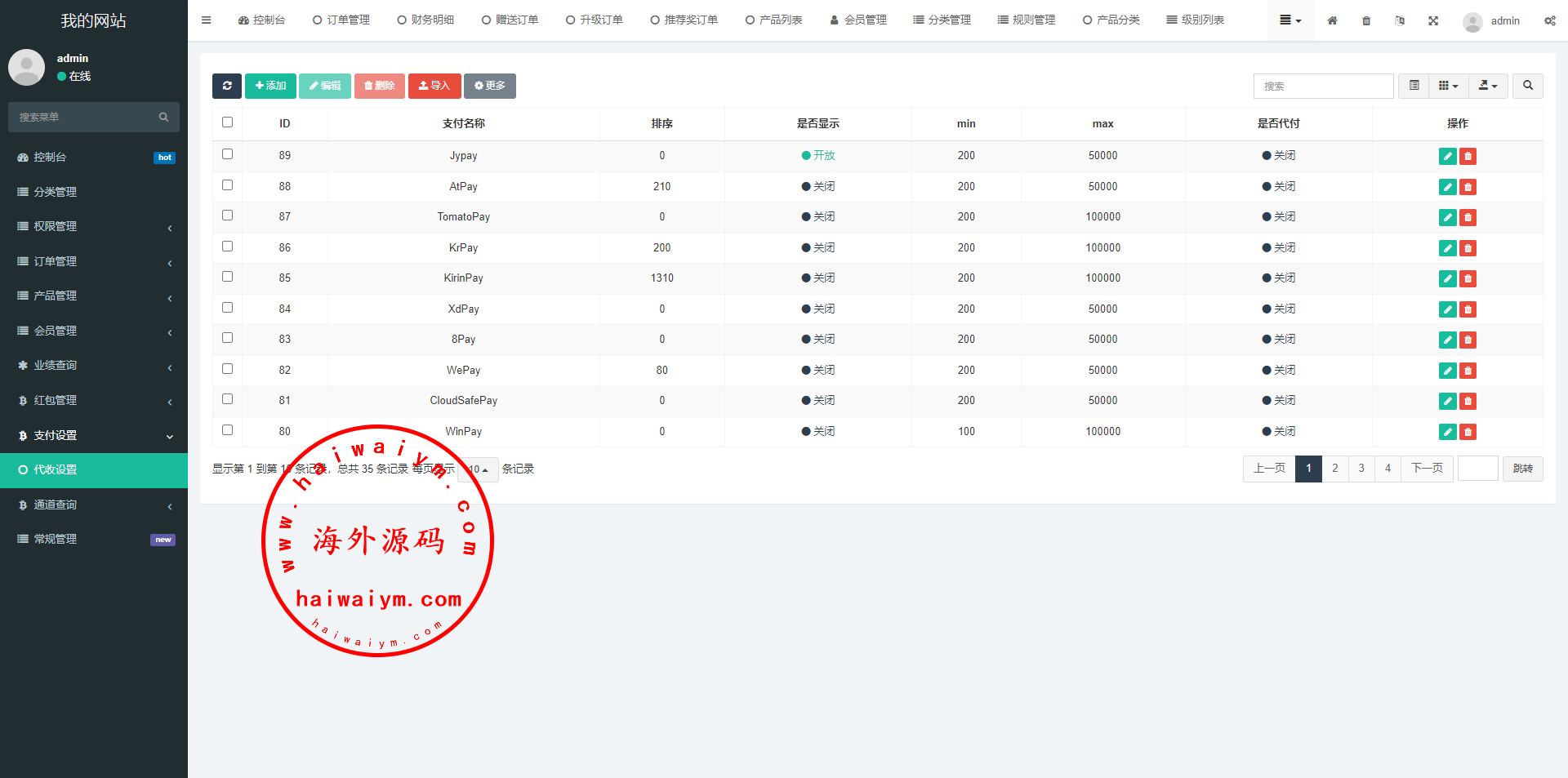The height and width of the screenshot is (778, 1568).
Task: Click the table search input field
Action: click(x=1323, y=86)
